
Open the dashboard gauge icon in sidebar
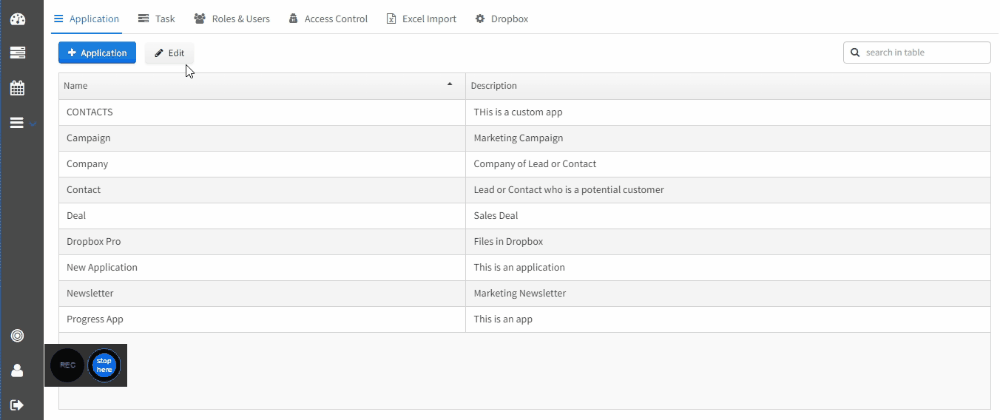coord(17,19)
